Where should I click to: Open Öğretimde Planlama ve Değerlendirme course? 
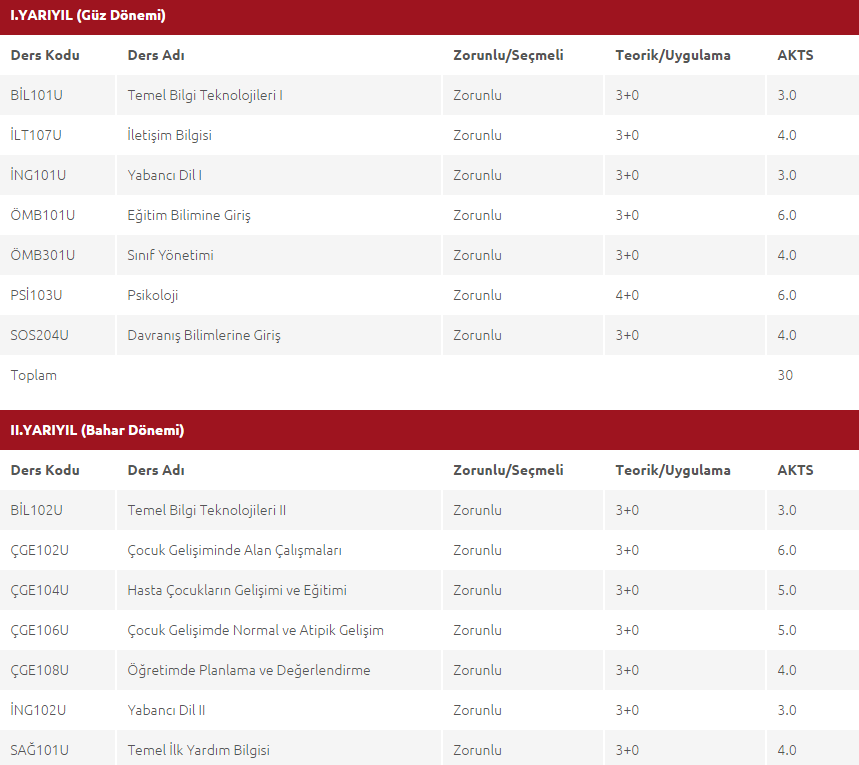249,670
